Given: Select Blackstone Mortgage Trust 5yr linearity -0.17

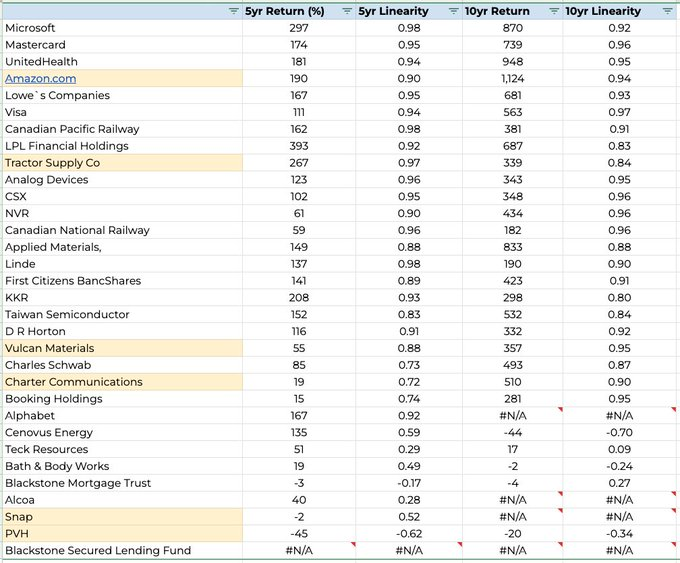Looking at the screenshot, I should point(409,483).
